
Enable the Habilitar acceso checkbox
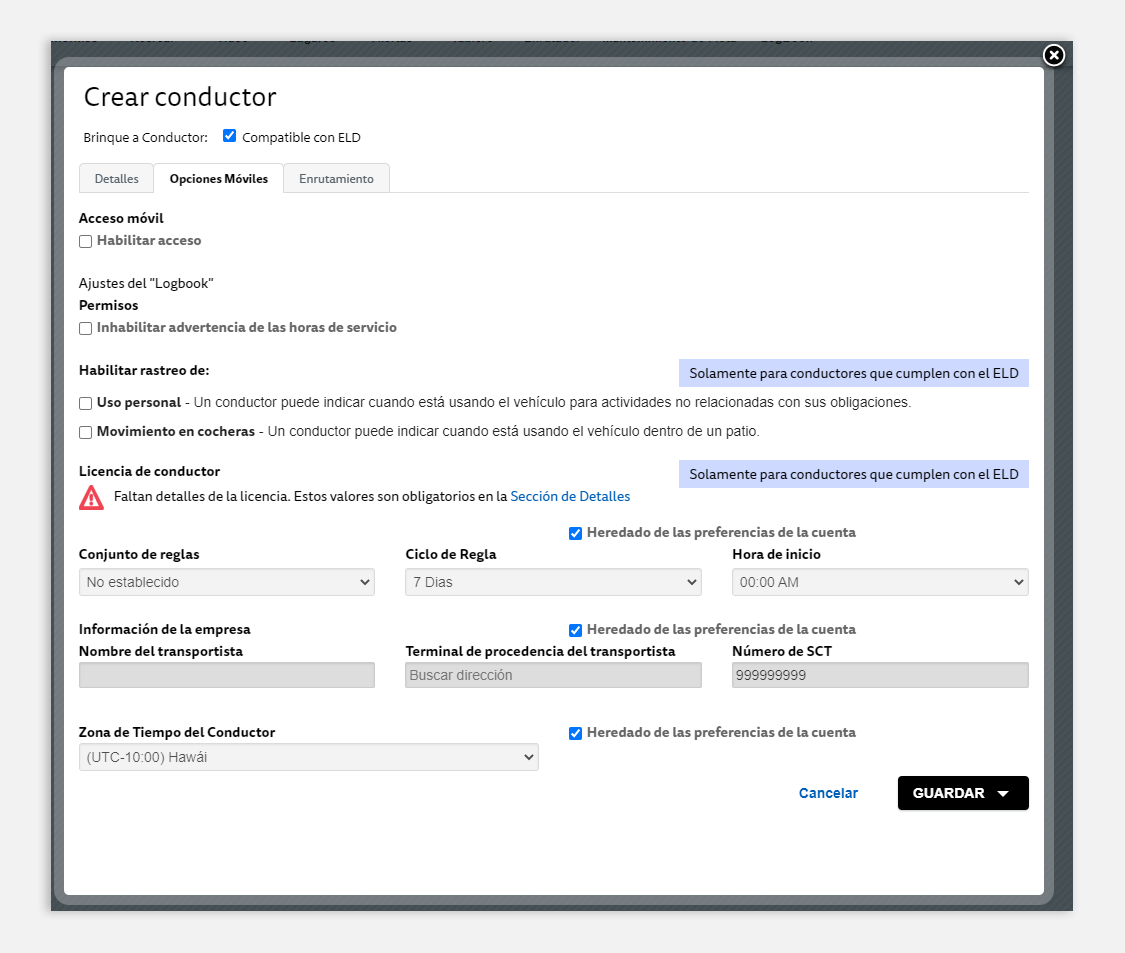[85, 241]
